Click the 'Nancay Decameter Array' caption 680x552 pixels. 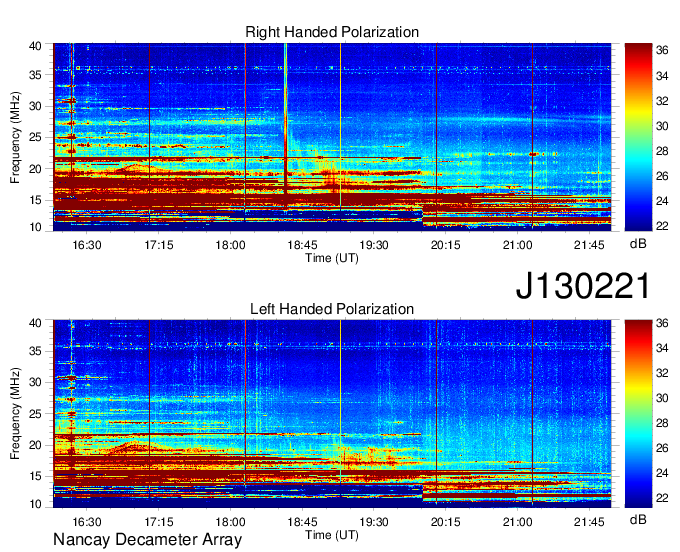[147, 539]
